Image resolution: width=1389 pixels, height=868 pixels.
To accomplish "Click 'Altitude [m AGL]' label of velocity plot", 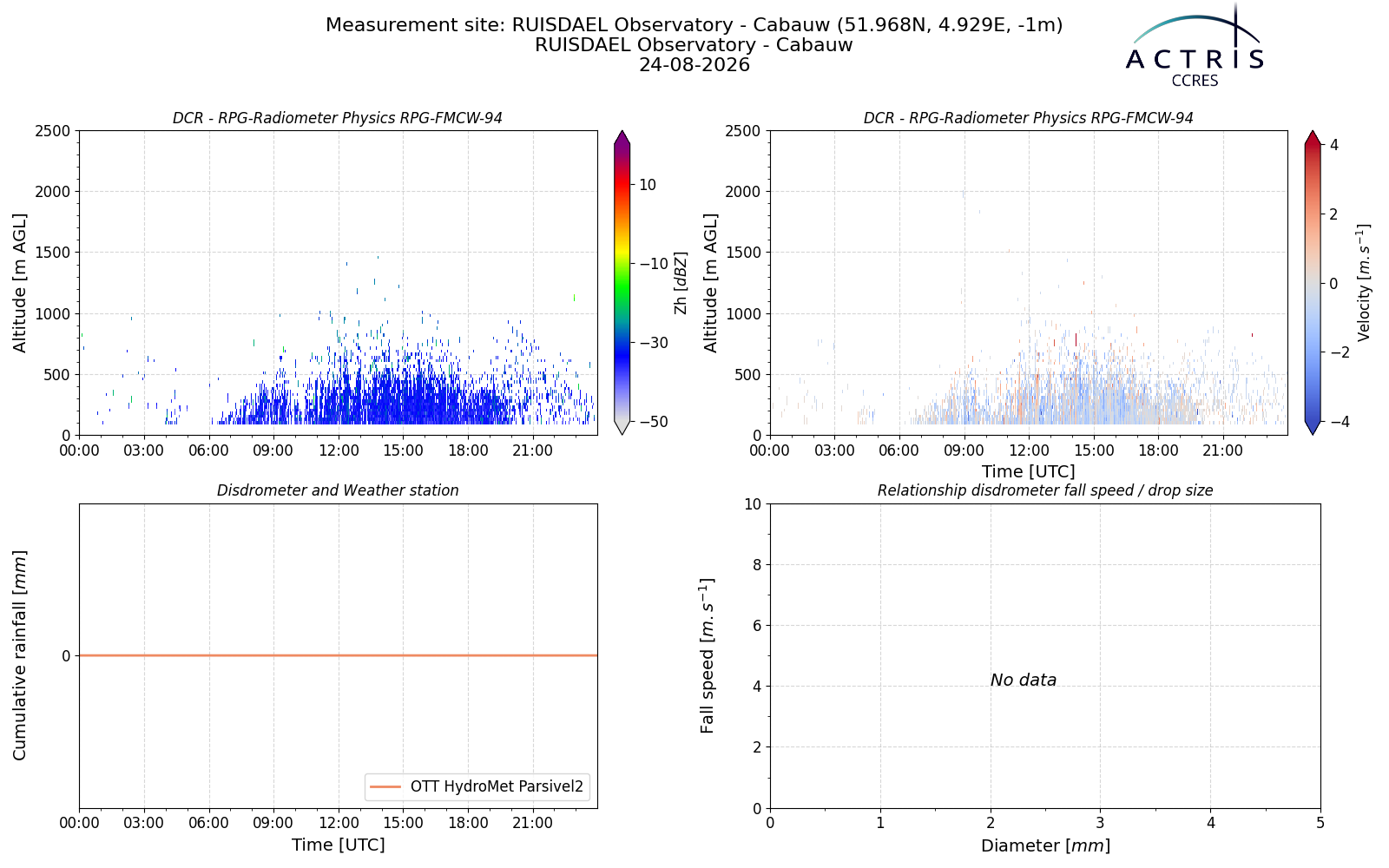I will coord(711,283).
